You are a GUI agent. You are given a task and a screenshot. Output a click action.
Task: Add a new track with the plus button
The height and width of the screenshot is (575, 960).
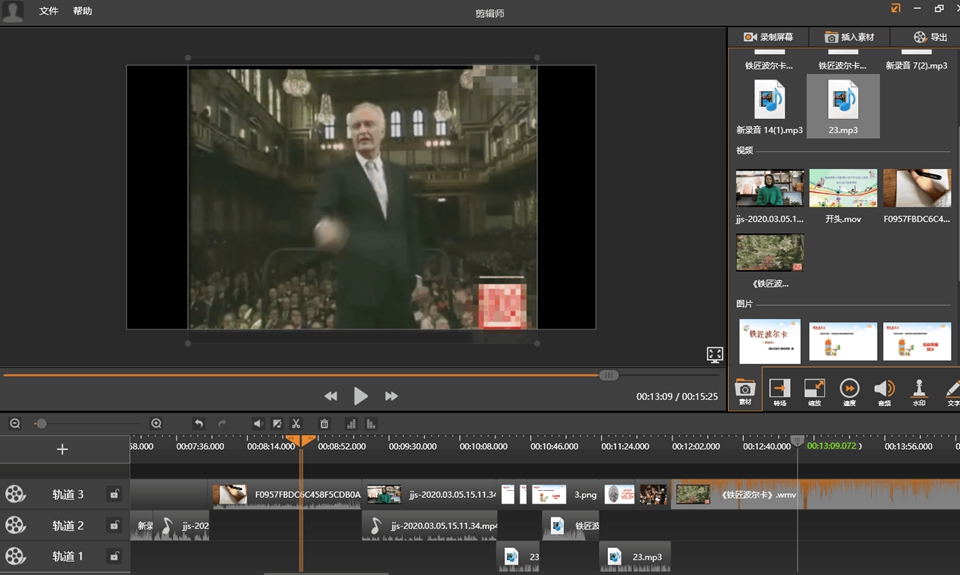pyautogui.click(x=62, y=449)
